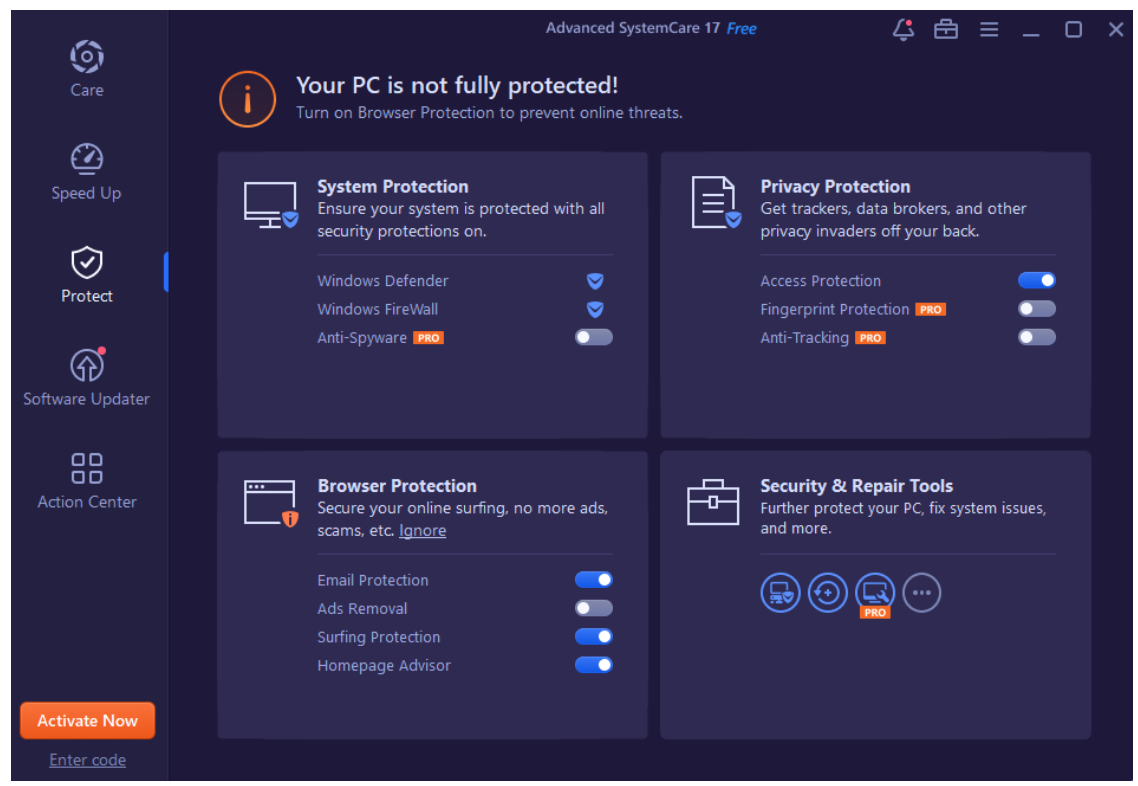Image resolution: width=1138 pixels, height=786 pixels.
Task: Click the Browser Protection heading
Action: click(397, 486)
